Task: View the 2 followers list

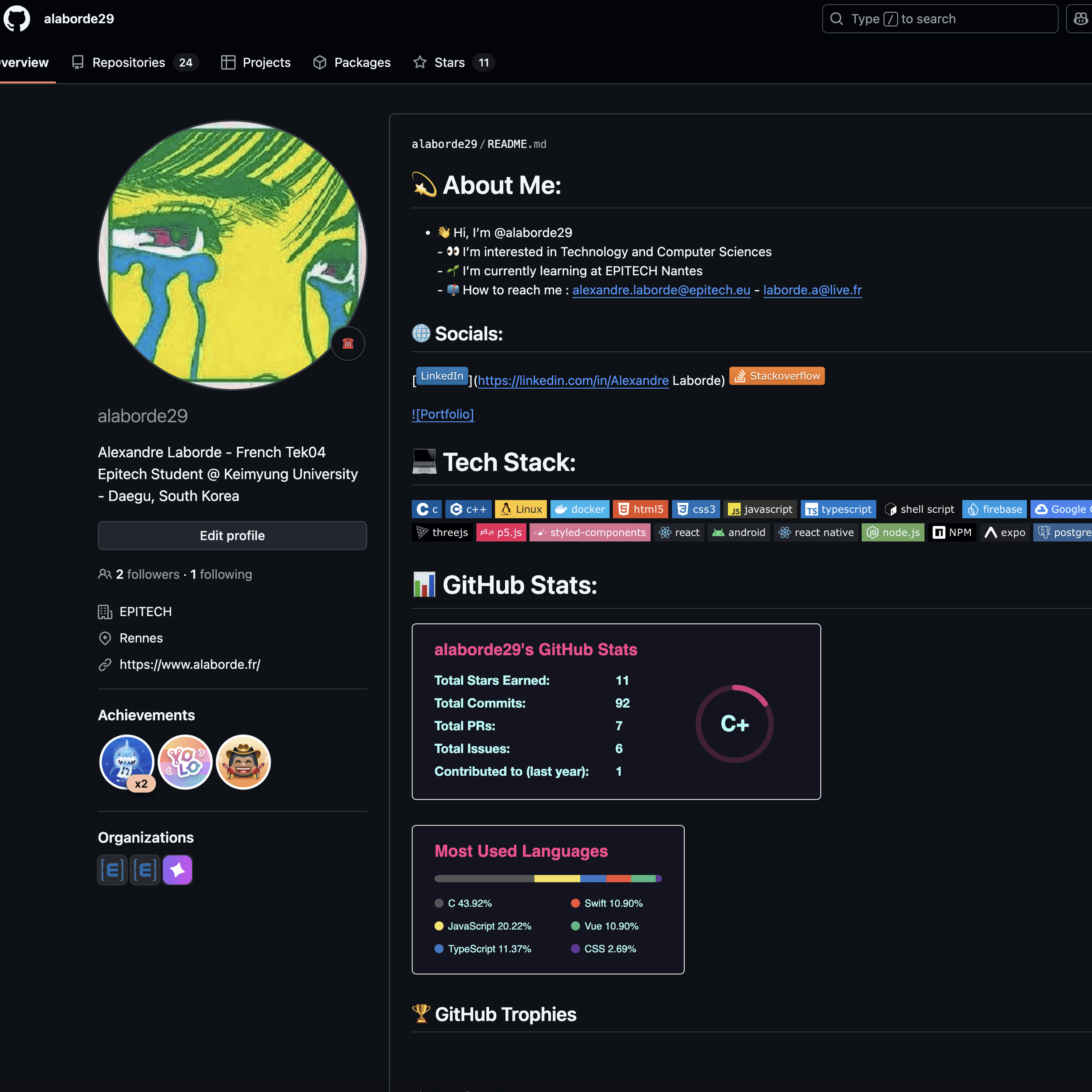Action: pos(147,574)
